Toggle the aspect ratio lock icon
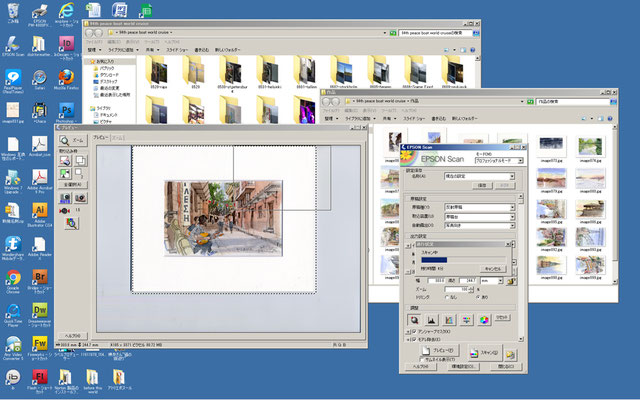The width and height of the screenshot is (640, 400). [511, 281]
